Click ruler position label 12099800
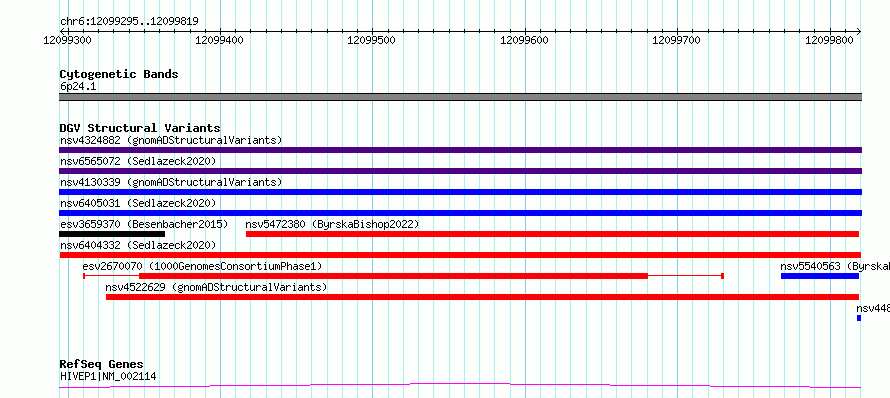Screen dimensions: 890x398 [830, 40]
